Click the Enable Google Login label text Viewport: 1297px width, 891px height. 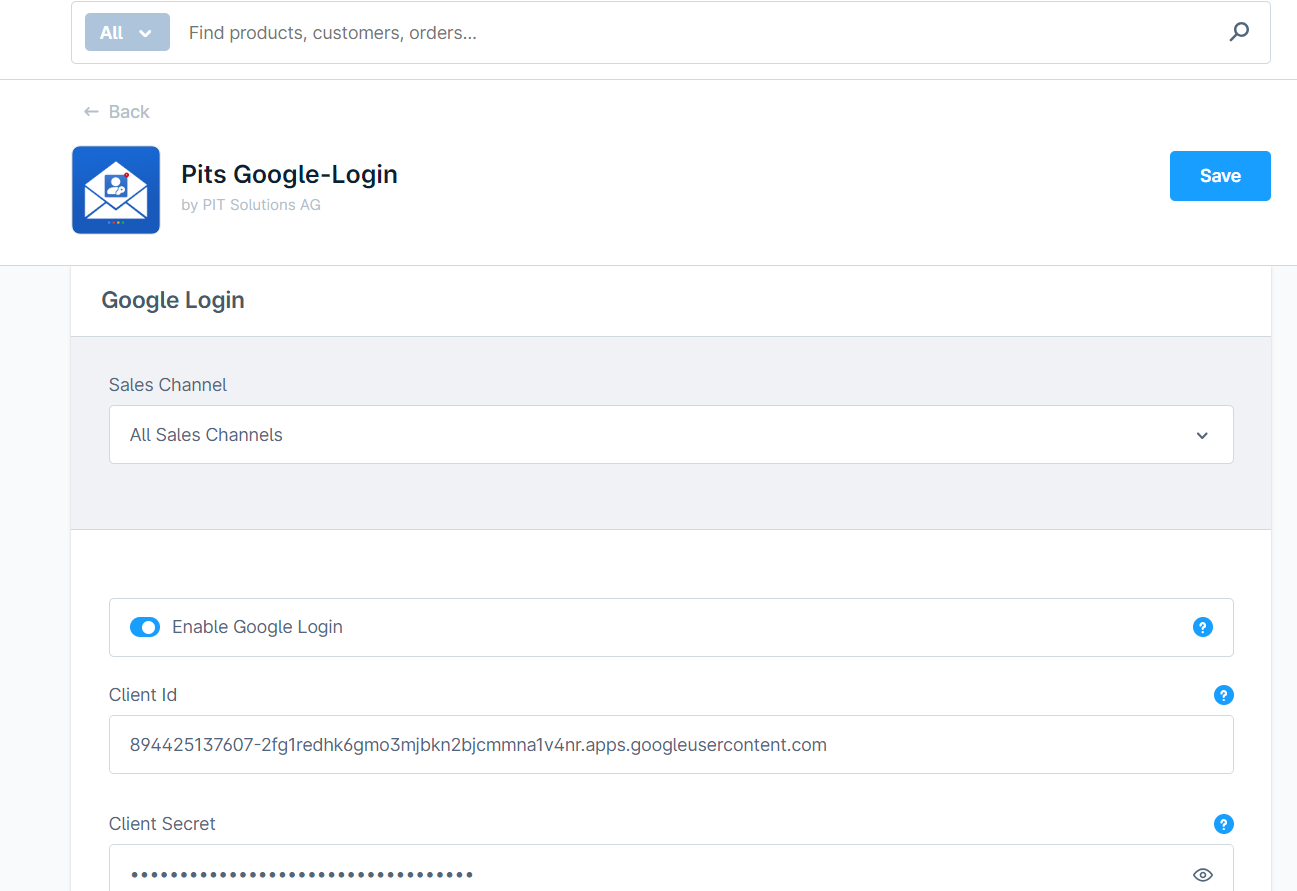click(x=257, y=627)
